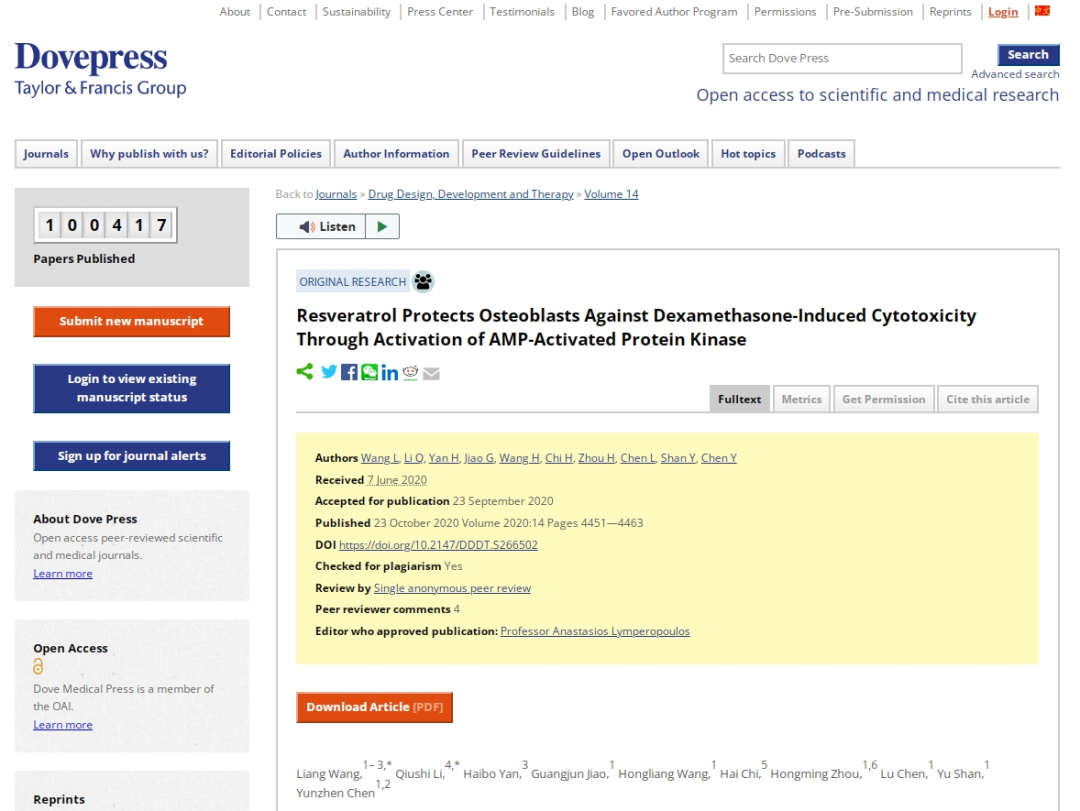Open the Pre-Submission link
The width and height of the screenshot is (1080, 811).
(873, 12)
